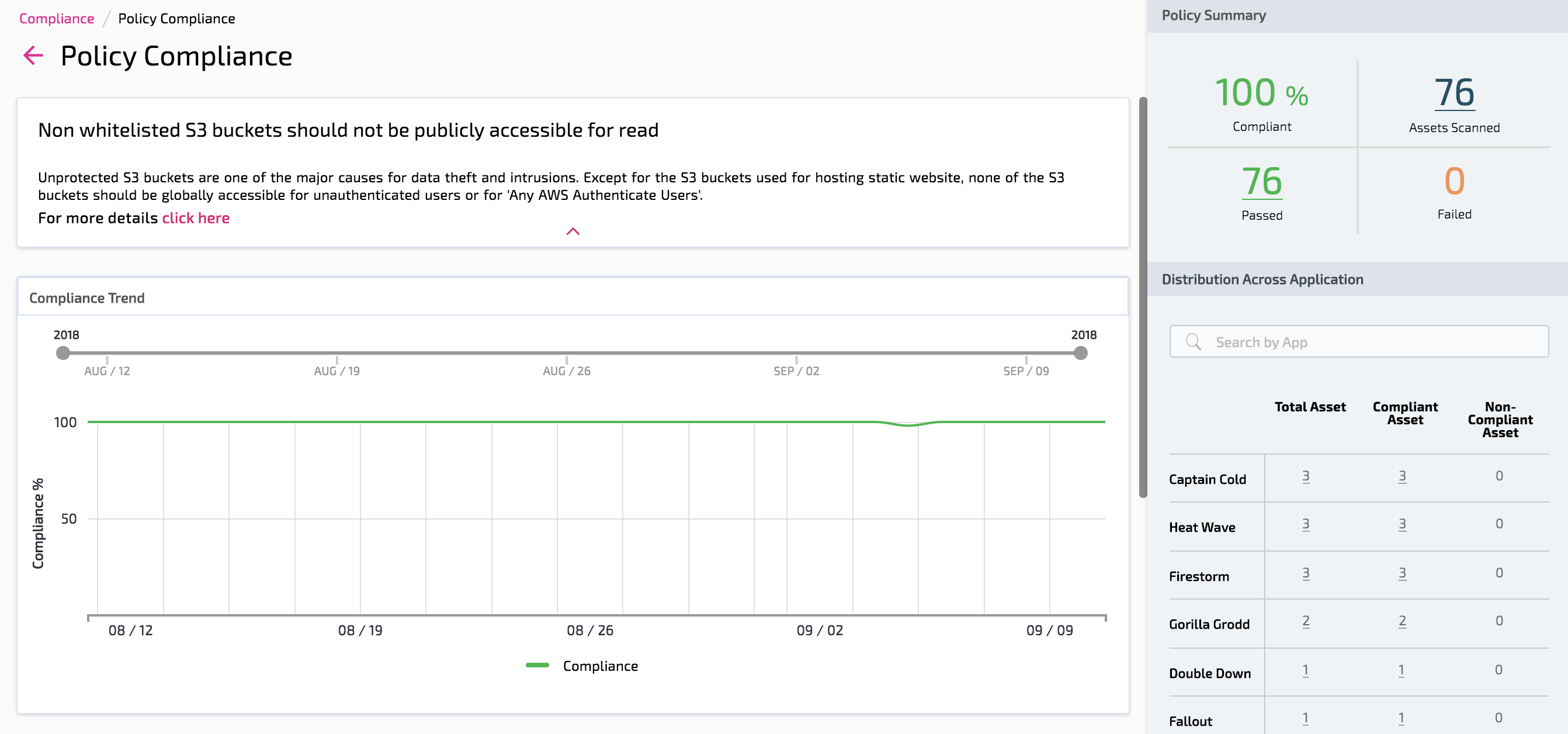Toggle the Compliance legend entry
The image size is (1568, 734).
(x=582, y=666)
